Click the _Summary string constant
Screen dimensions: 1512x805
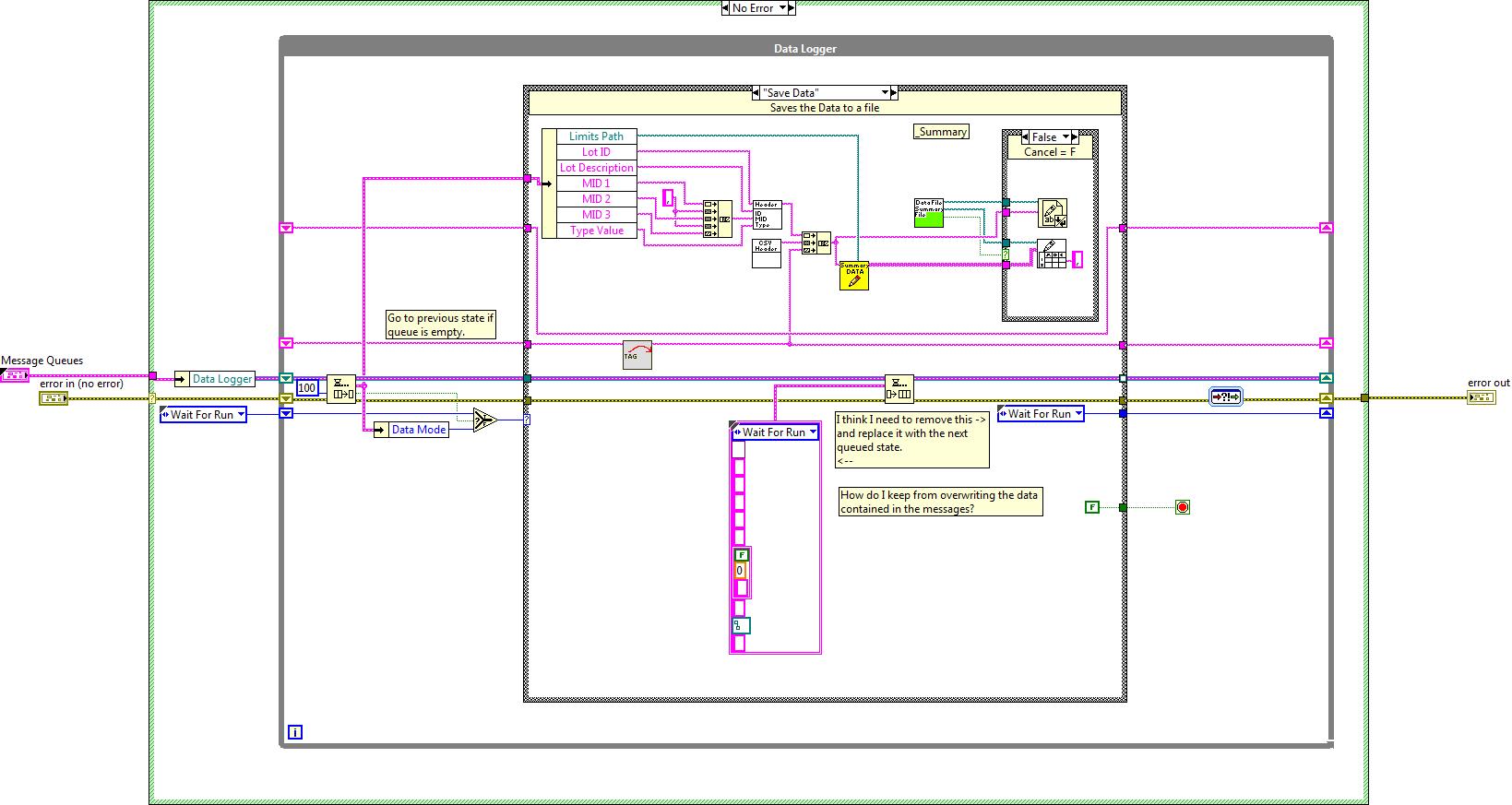pos(941,132)
